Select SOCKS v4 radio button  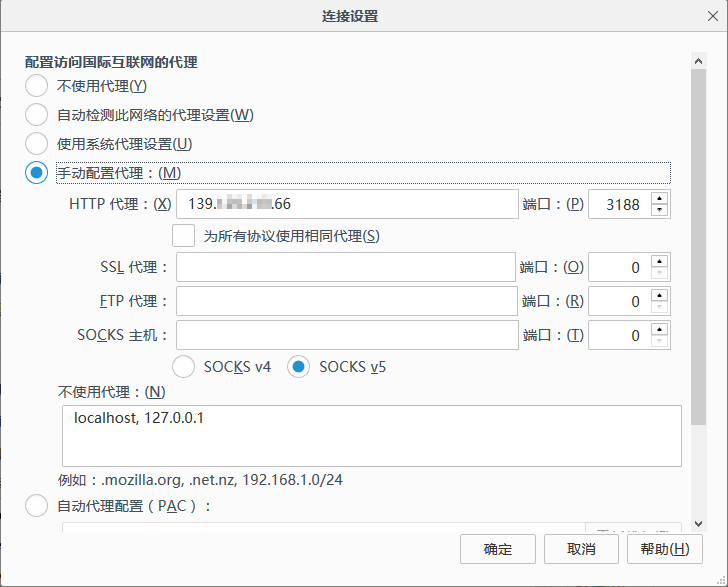[184, 367]
